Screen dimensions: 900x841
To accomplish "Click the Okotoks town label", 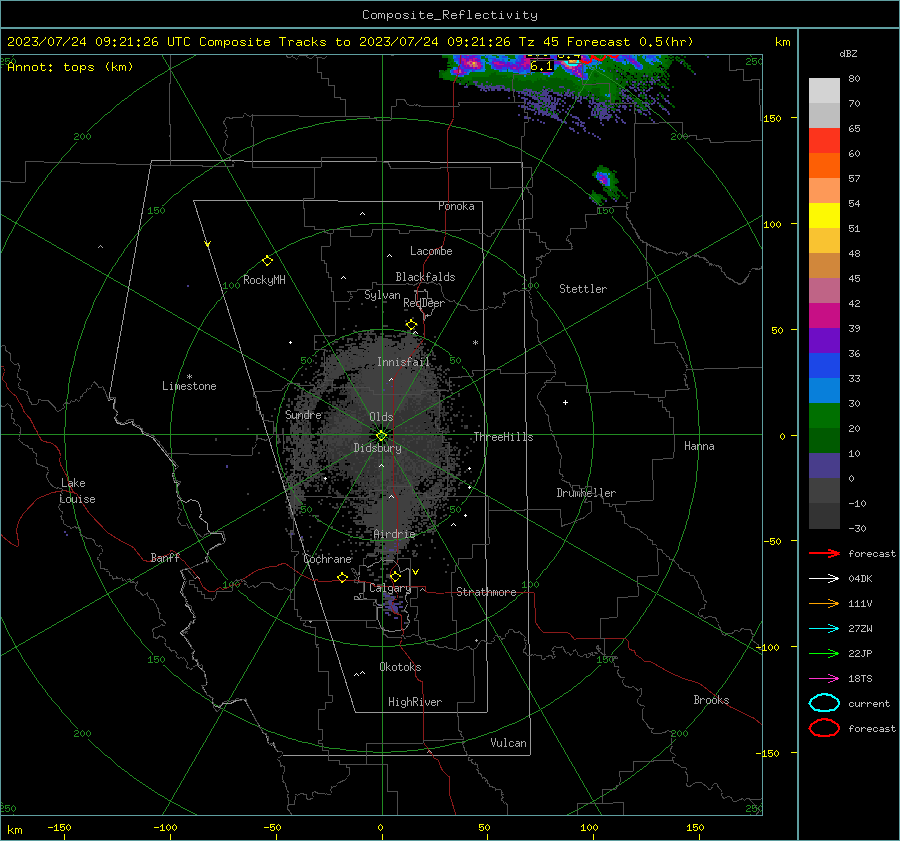I will click(x=400, y=667).
